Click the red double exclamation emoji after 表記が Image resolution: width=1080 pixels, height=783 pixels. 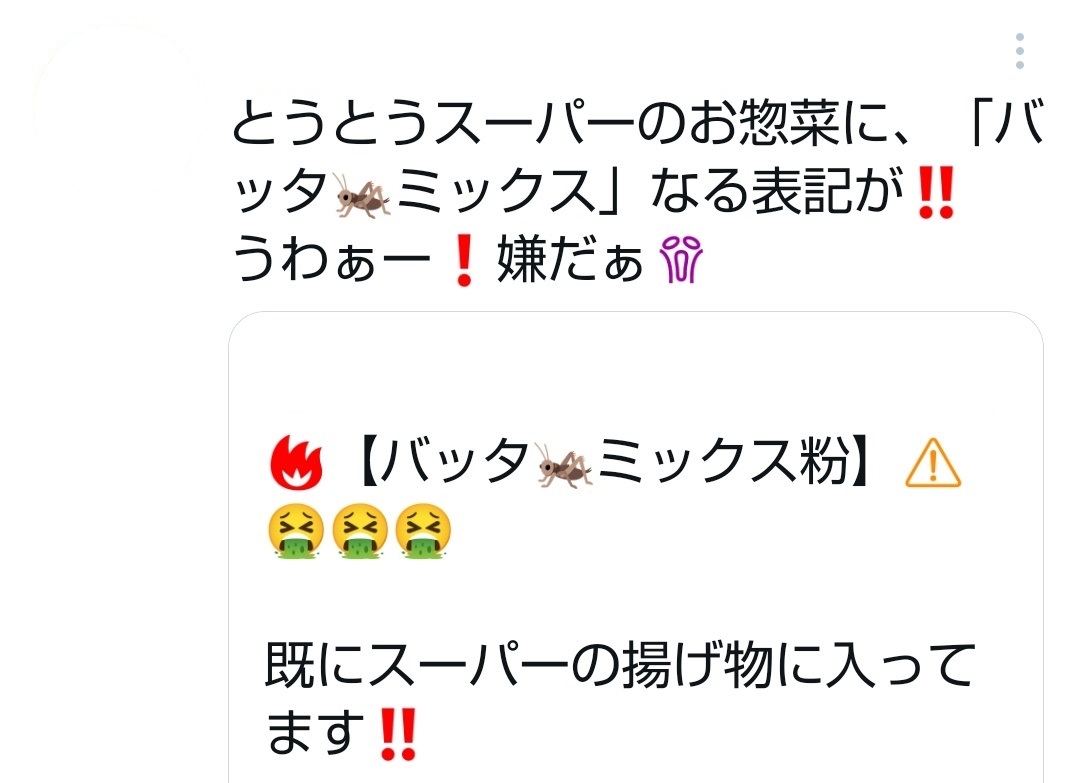936,192
